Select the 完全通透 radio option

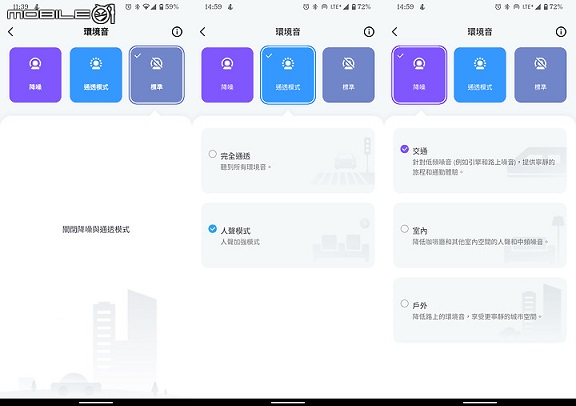click(288, 161)
